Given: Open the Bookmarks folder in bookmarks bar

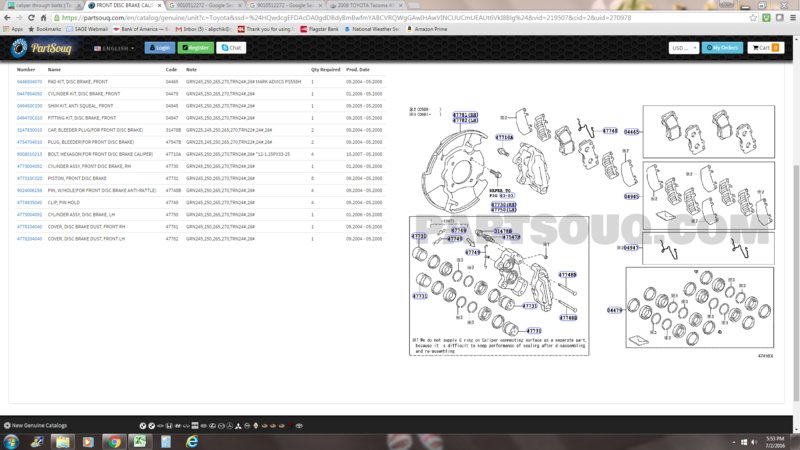Looking at the screenshot, I should click(x=44, y=29).
